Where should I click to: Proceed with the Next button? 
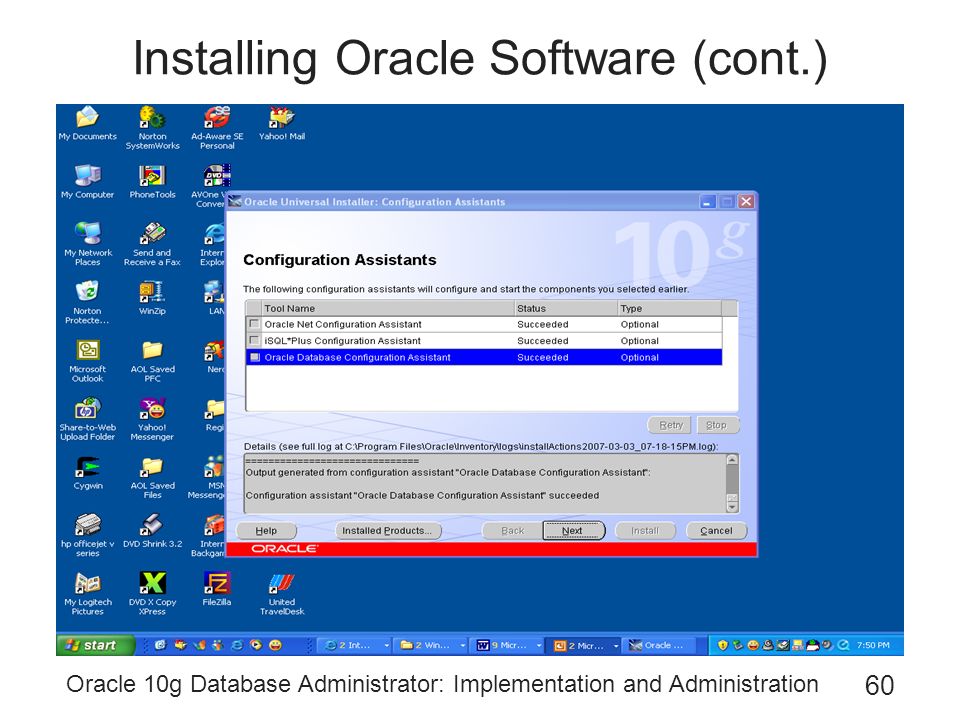point(573,531)
